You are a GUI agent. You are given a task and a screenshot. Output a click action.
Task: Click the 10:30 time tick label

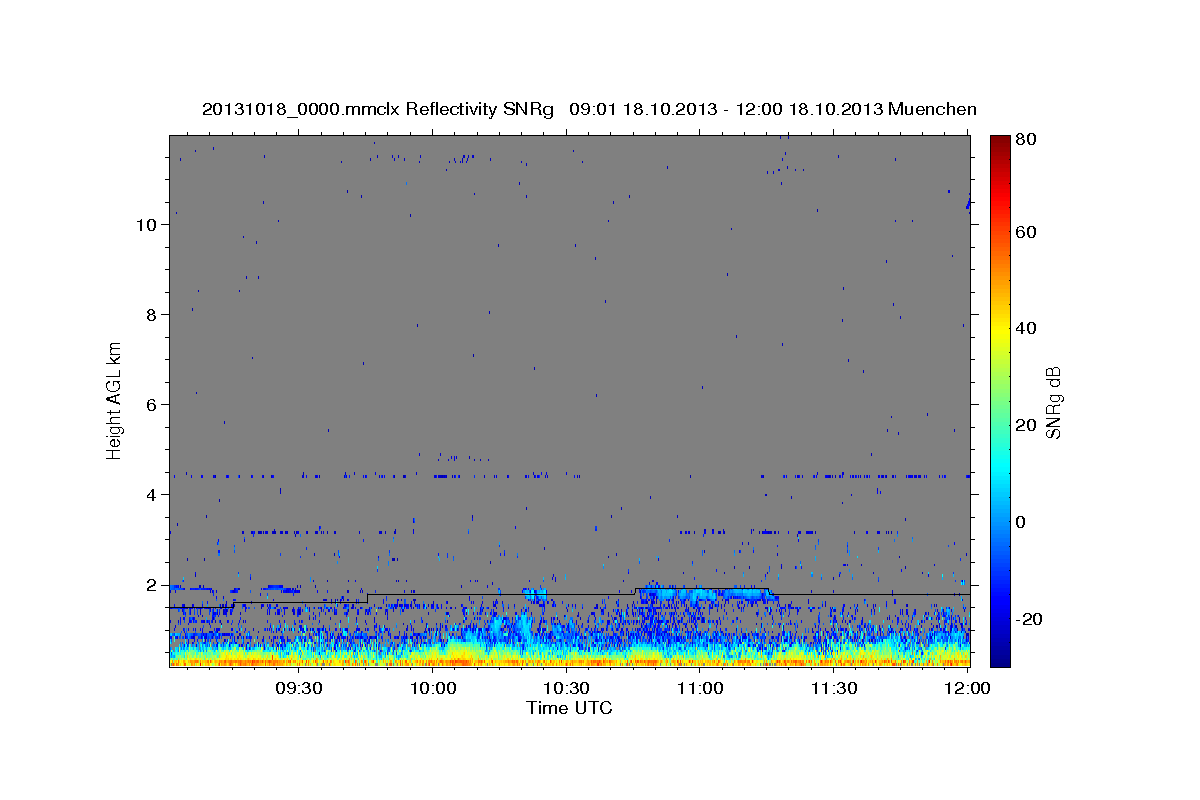pos(566,688)
